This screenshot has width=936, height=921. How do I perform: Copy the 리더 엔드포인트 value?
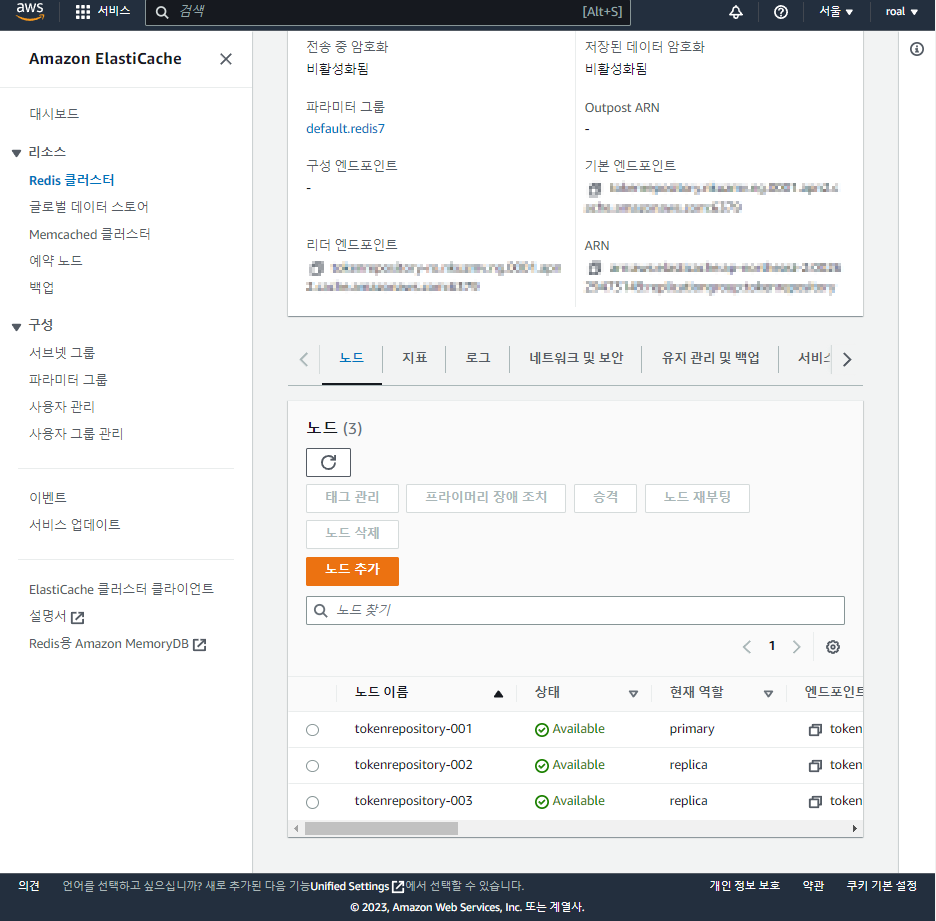click(x=316, y=269)
